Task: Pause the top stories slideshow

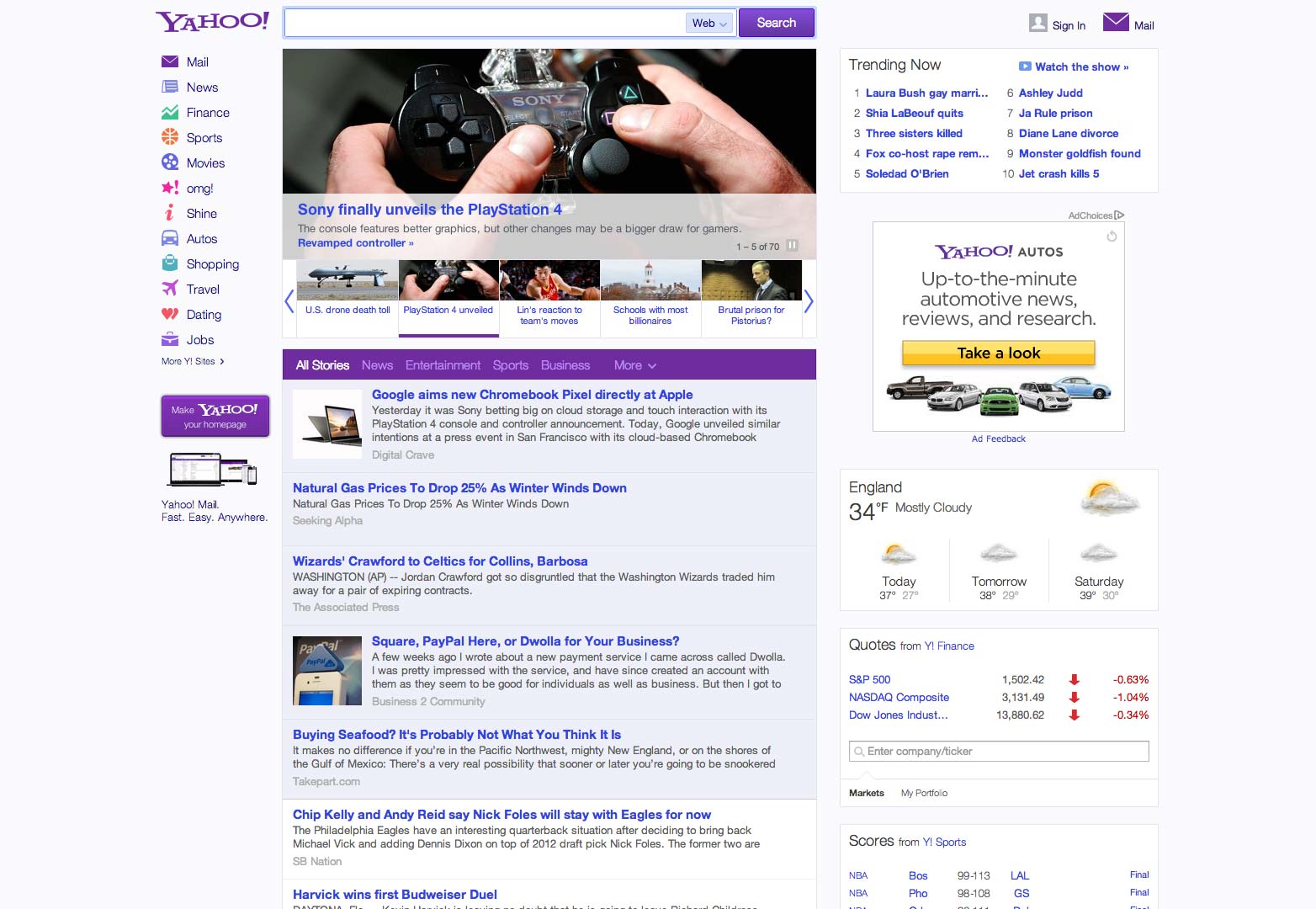Action: pyautogui.click(x=792, y=246)
